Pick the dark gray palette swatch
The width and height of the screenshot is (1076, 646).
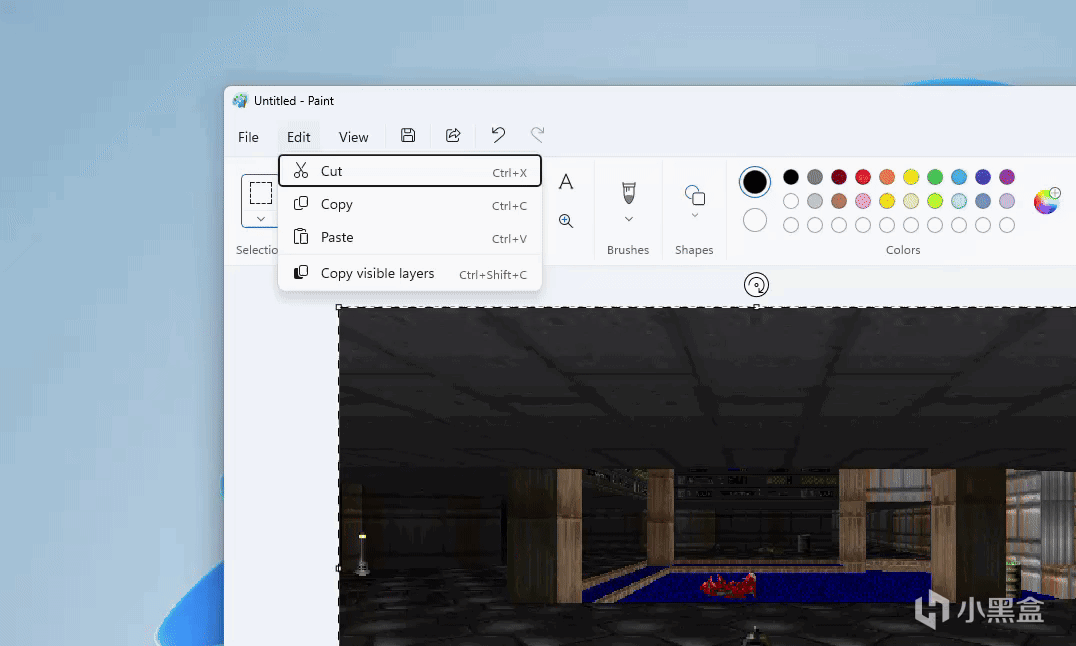(x=815, y=177)
